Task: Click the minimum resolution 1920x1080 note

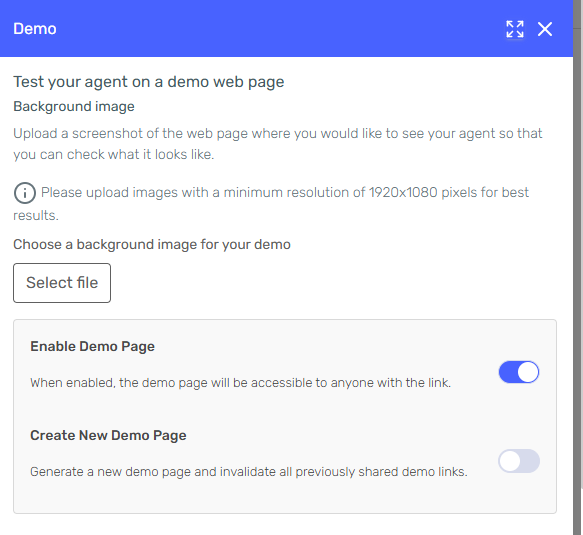Action: 271,204
